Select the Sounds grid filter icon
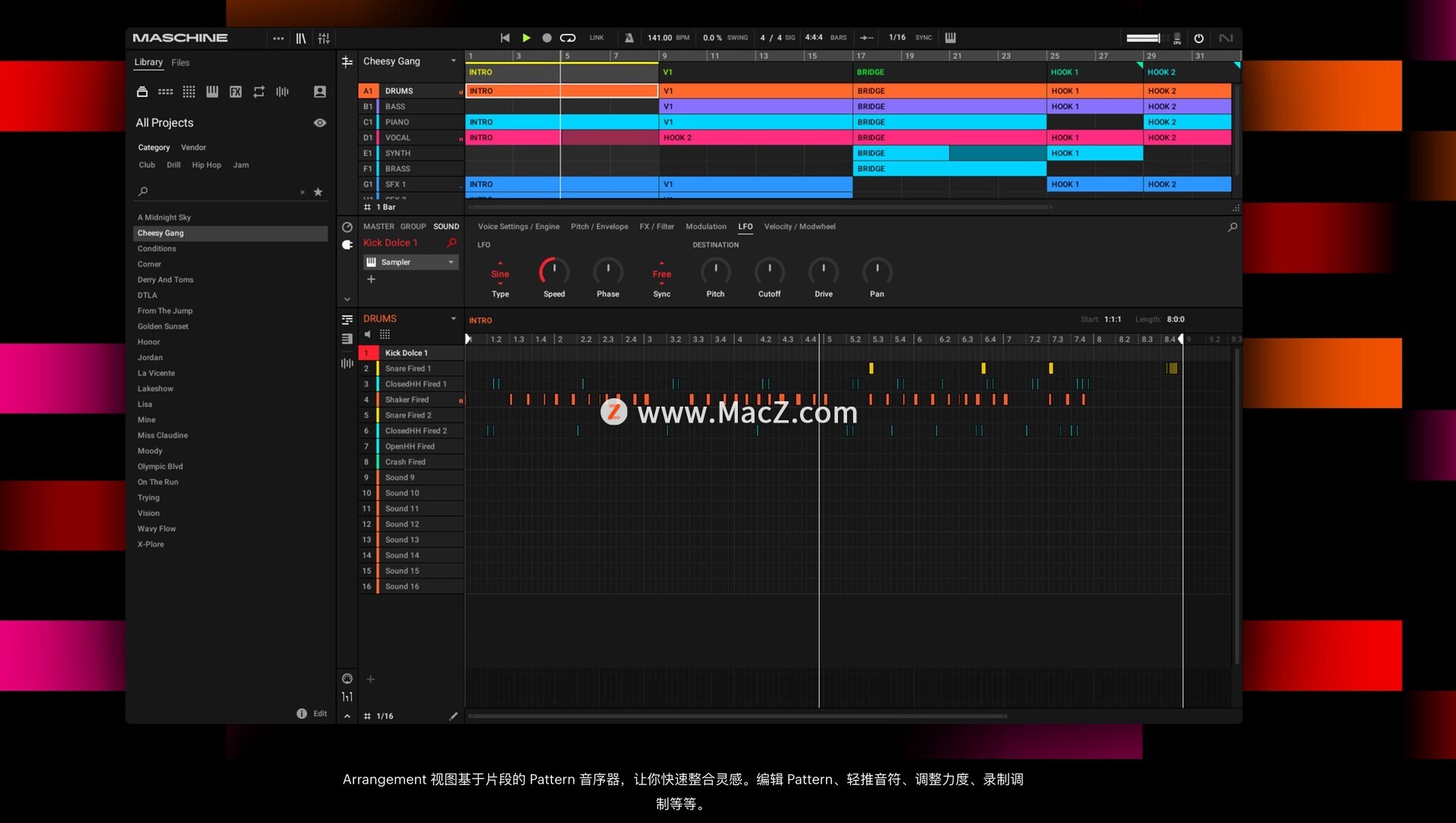The height and width of the screenshot is (823, 1456). pyautogui.click(x=189, y=92)
